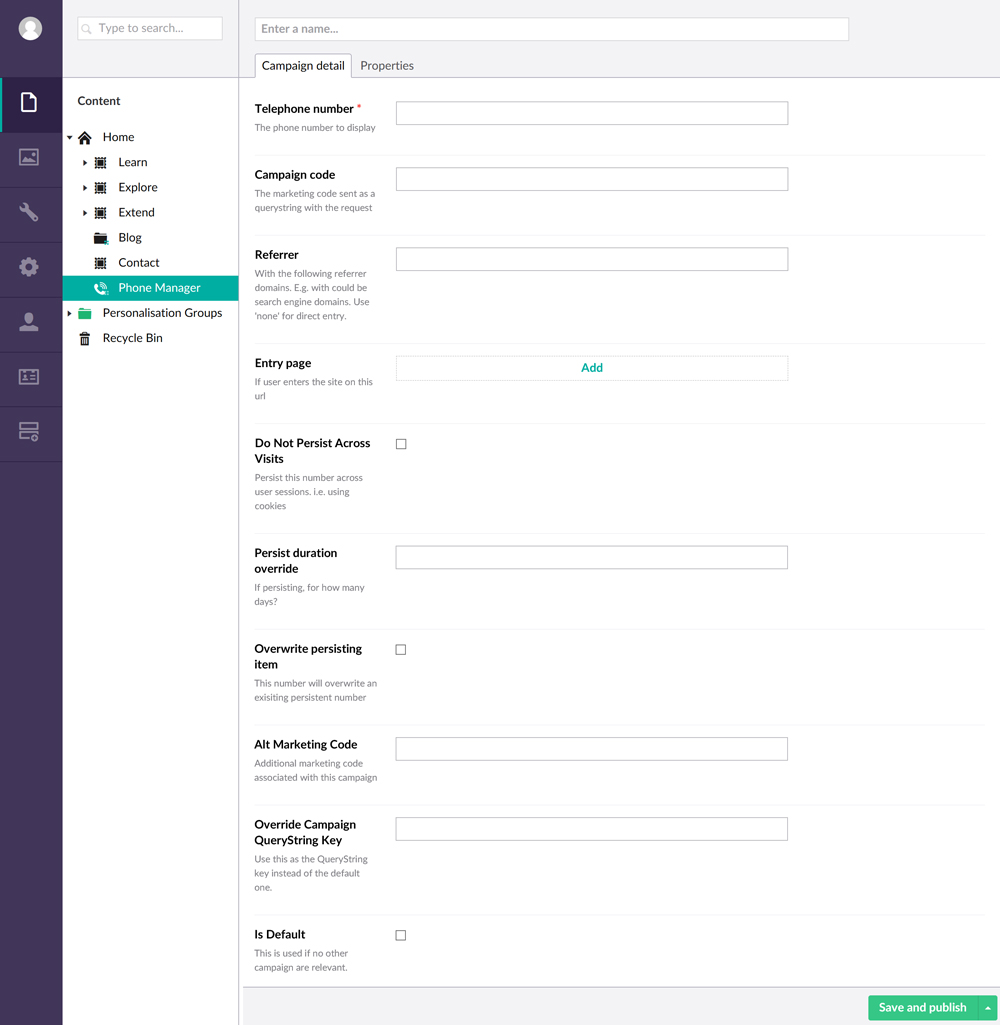This screenshot has height=1025, width=1000.
Task: Expand the Extend tree node arrow
Action: tap(85, 213)
